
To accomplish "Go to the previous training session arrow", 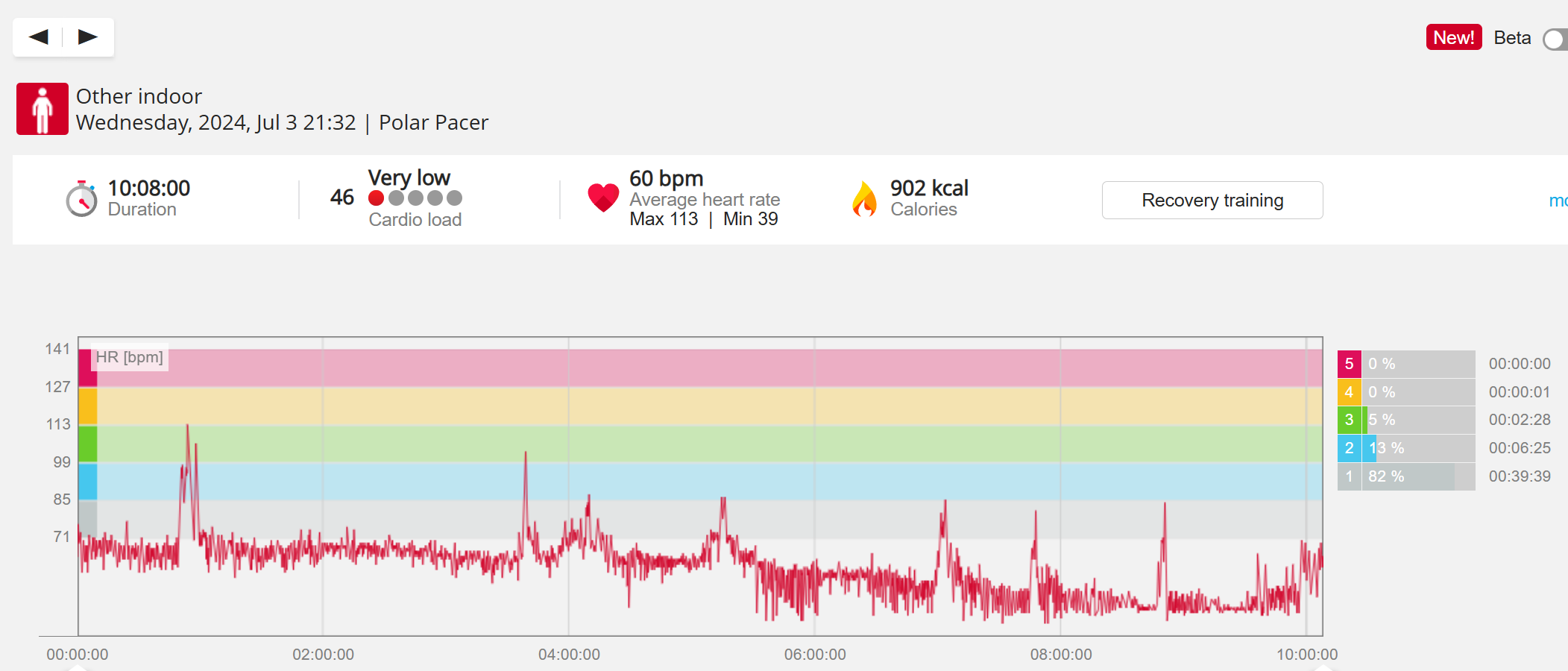I will [39, 37].
